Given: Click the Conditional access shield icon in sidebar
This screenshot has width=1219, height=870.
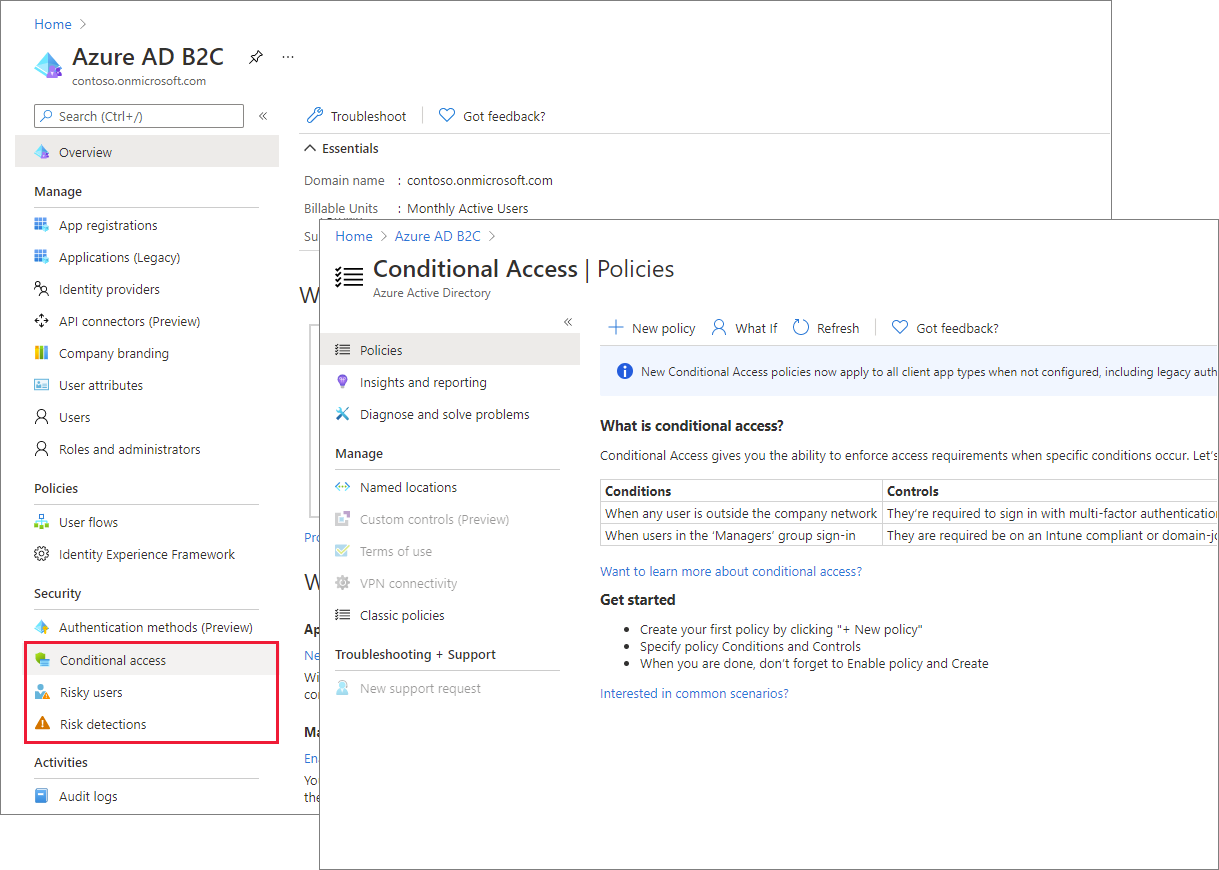Looking at the screenshot, I should point(41,660).
